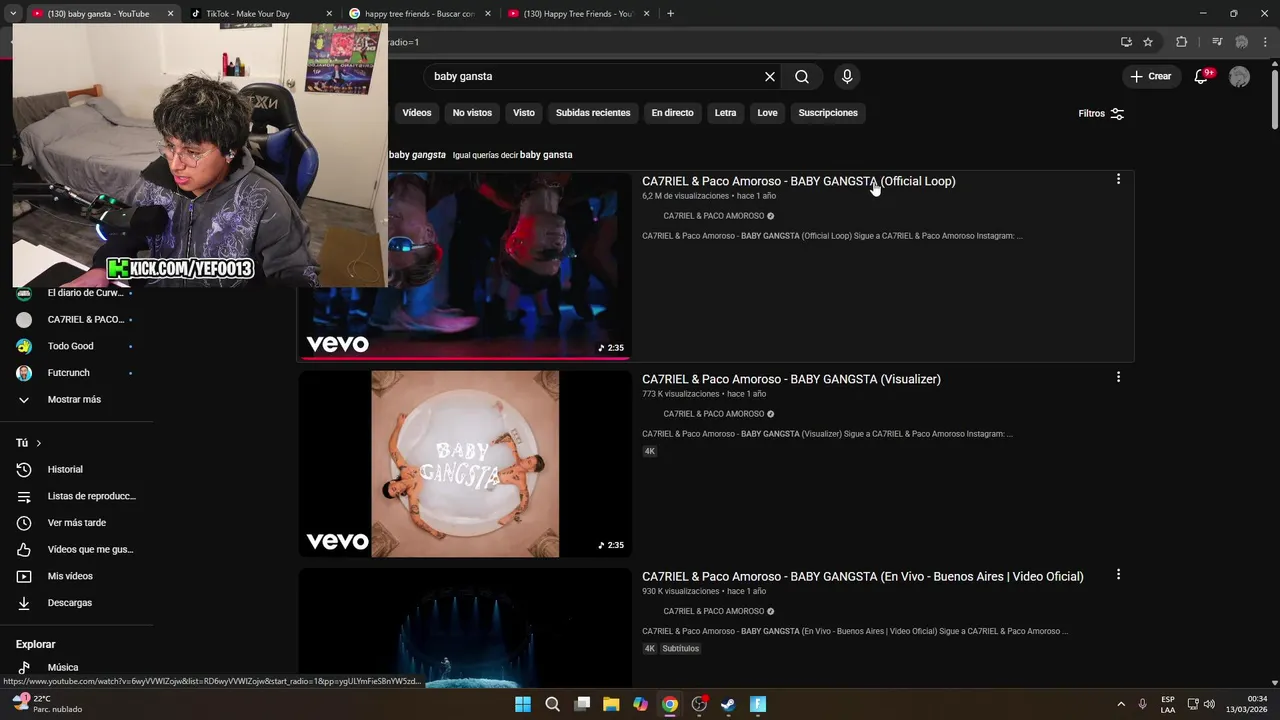Open Chrome extensions puzzle icon
The height and width of the screenshot is (720, 1280).
pos(1182,42)
